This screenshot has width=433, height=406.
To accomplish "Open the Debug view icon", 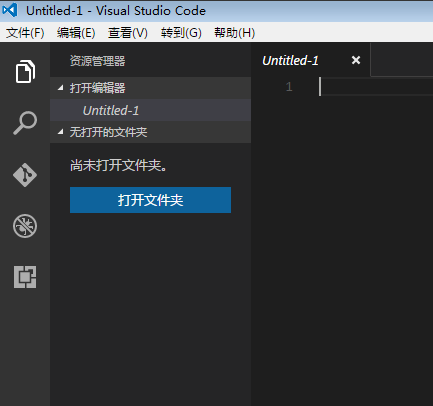I will click(25, 226).
